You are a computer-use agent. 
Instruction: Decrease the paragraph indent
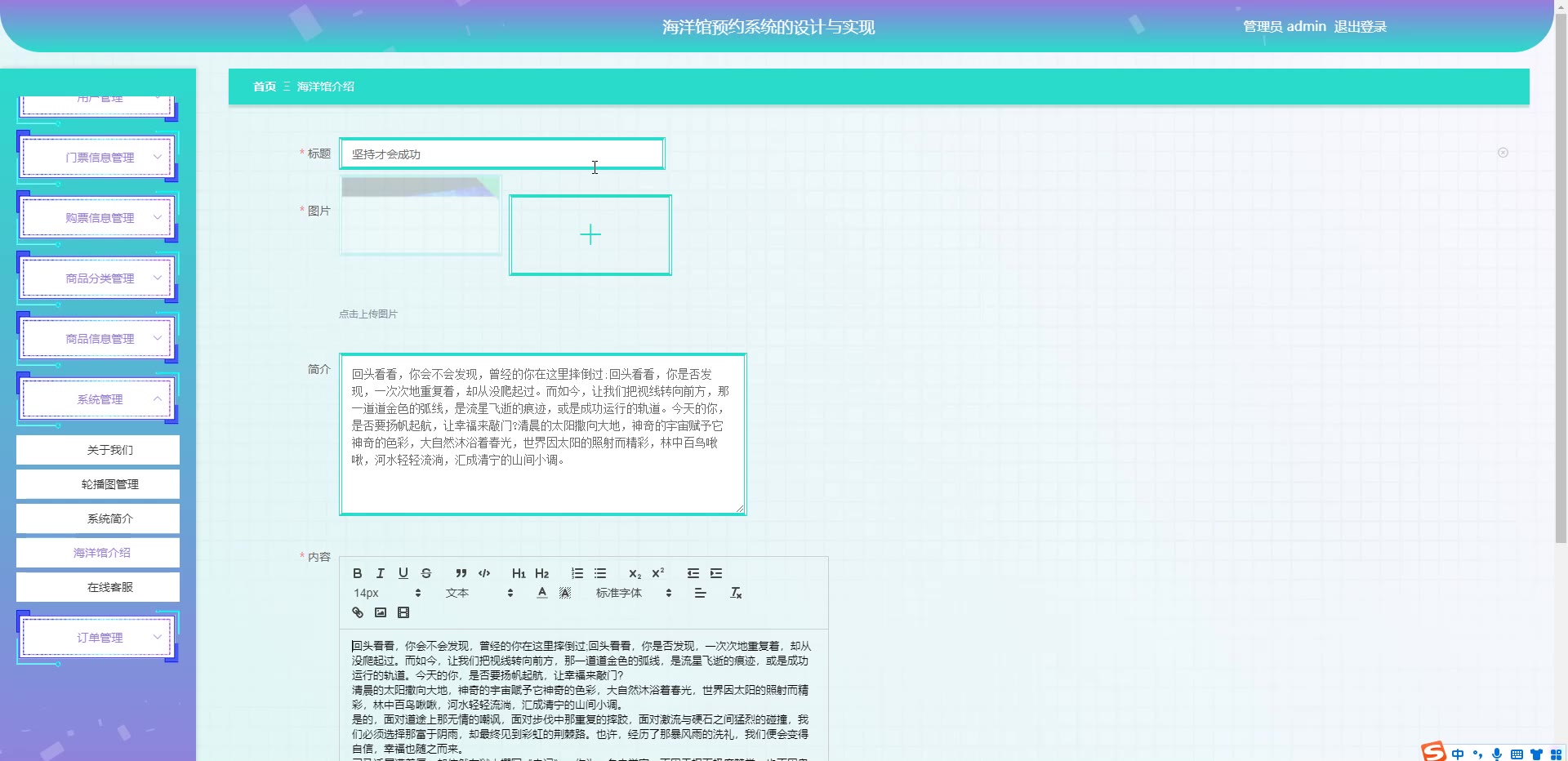coord(693,573)
